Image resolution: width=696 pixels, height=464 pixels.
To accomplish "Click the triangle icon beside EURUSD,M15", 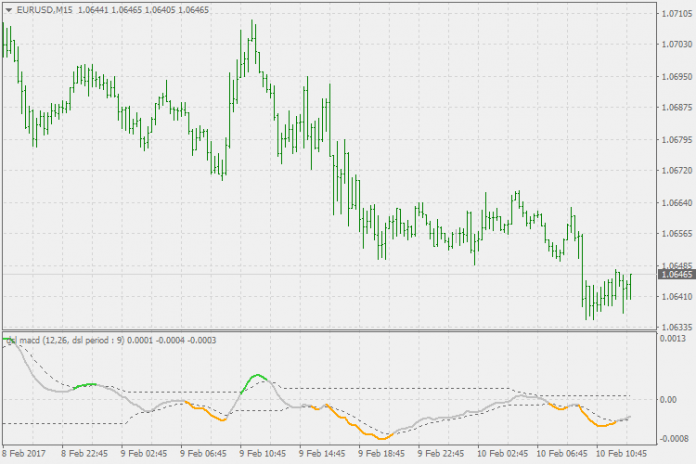I will coord(9,9).
